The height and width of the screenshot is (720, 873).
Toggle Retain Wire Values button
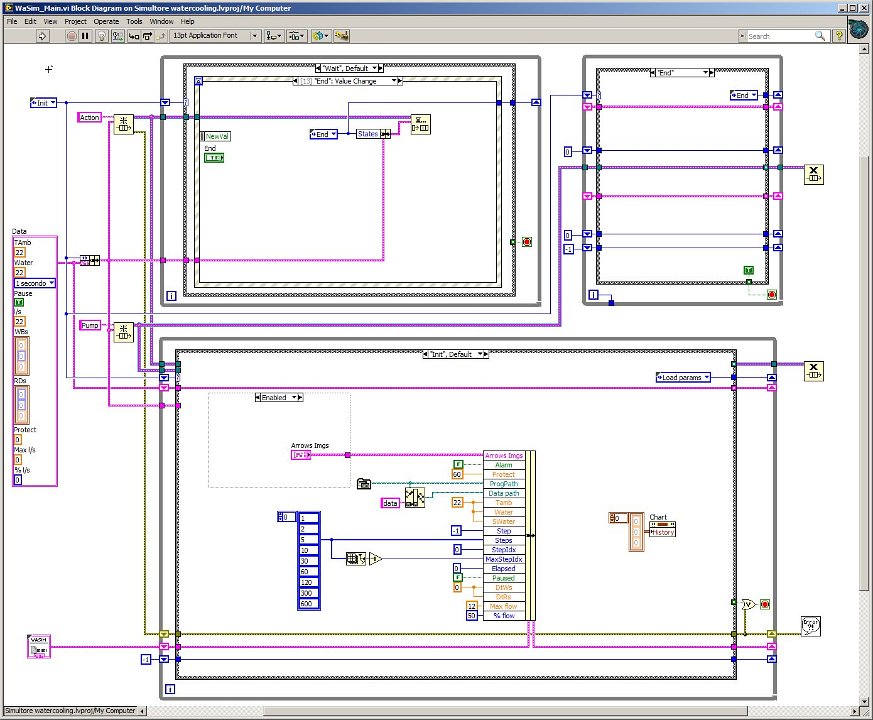tap(117, 36)
